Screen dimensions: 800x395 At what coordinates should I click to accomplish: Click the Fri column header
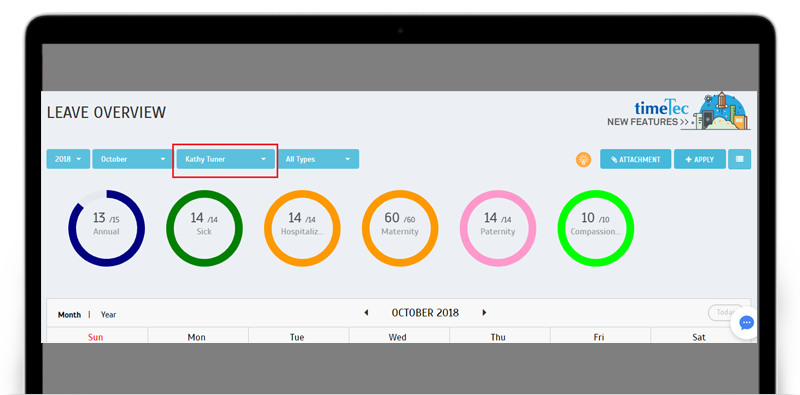click(x=599, y=337)
